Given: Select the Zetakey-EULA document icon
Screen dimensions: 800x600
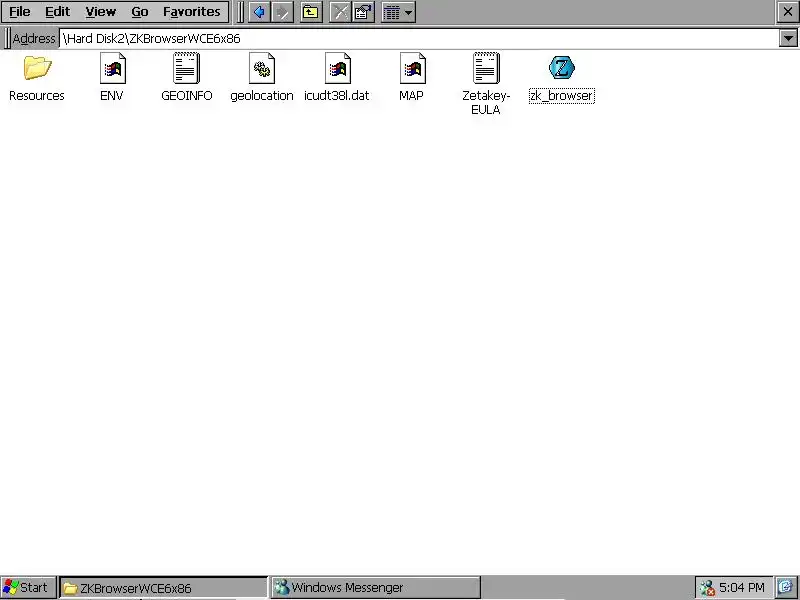Looking at the screenshot, I should [x=486, y=68].
